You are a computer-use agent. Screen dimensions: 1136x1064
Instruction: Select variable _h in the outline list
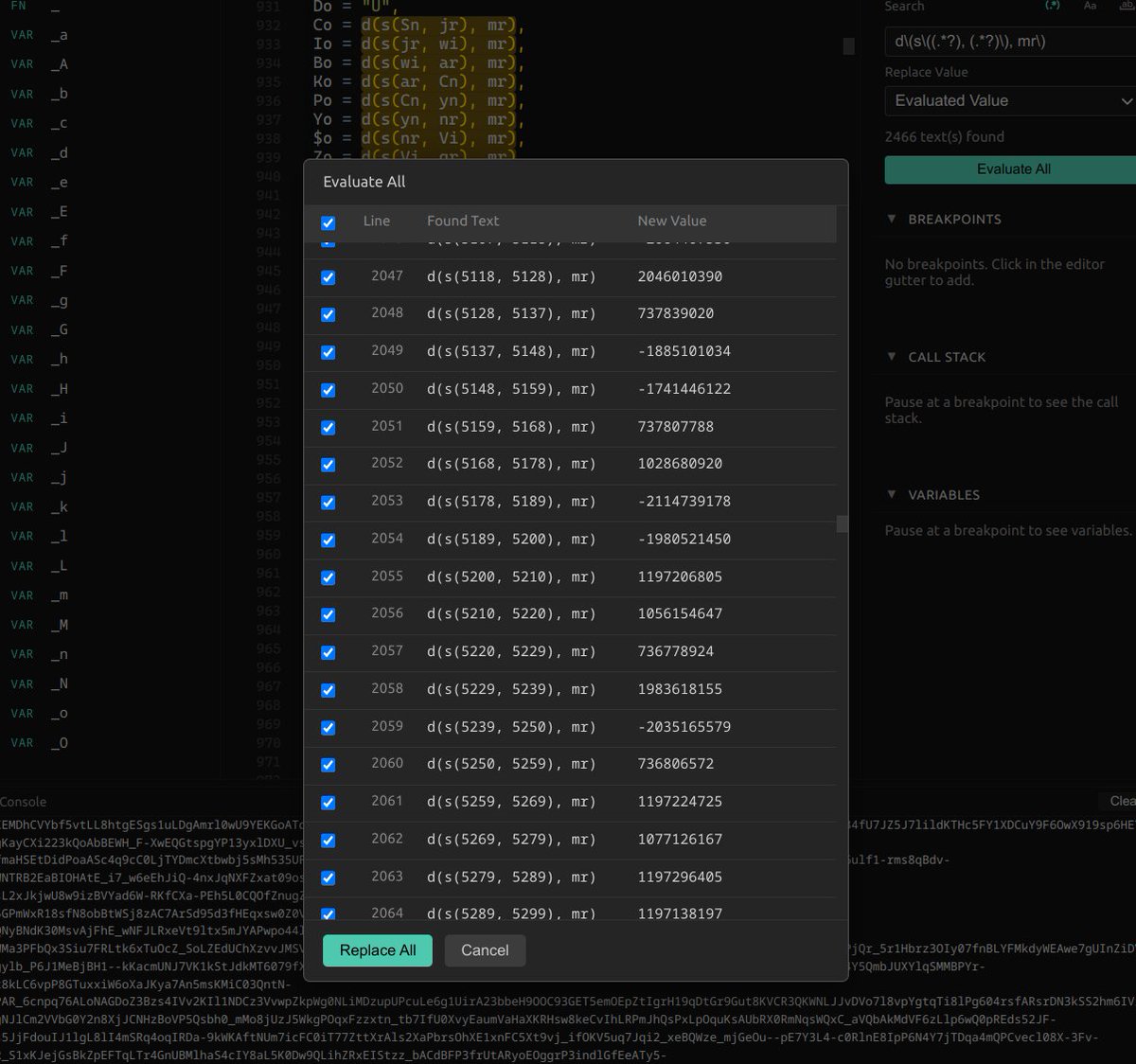pos(59,359)
